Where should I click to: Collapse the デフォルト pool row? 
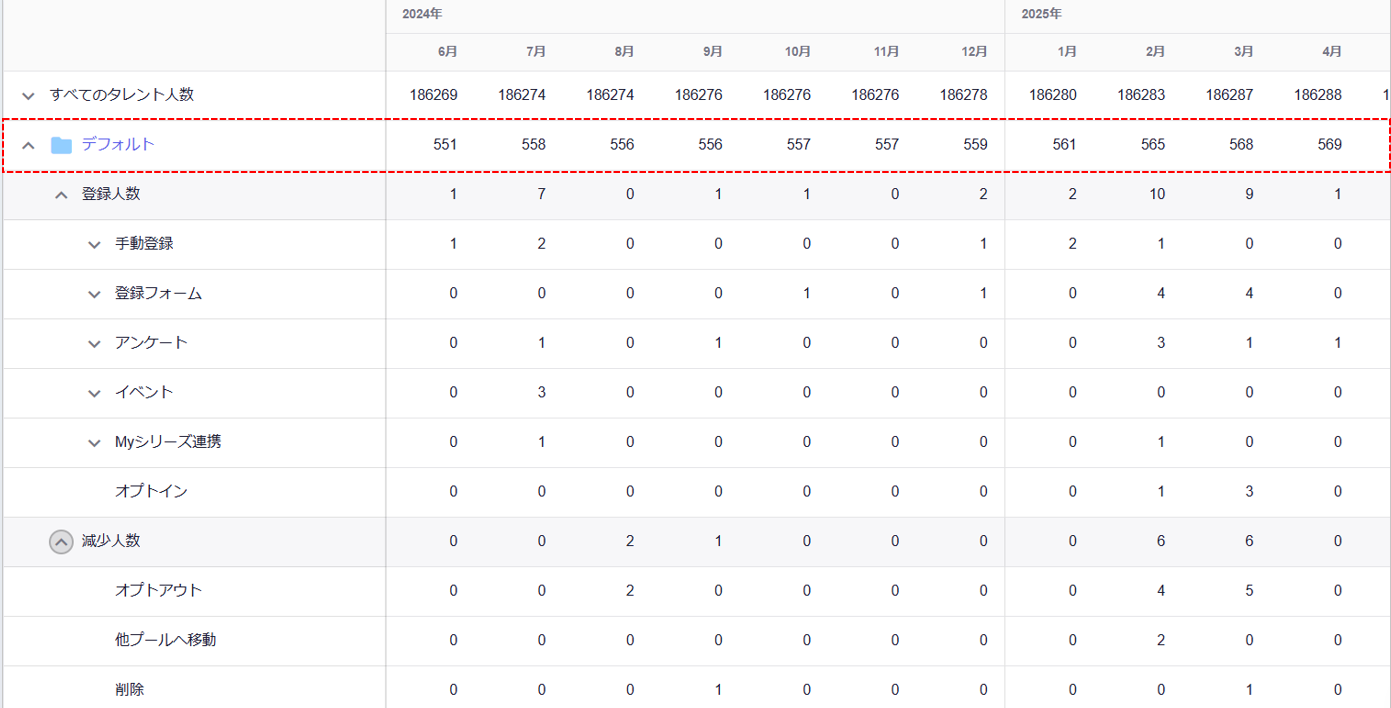[29, 145]
